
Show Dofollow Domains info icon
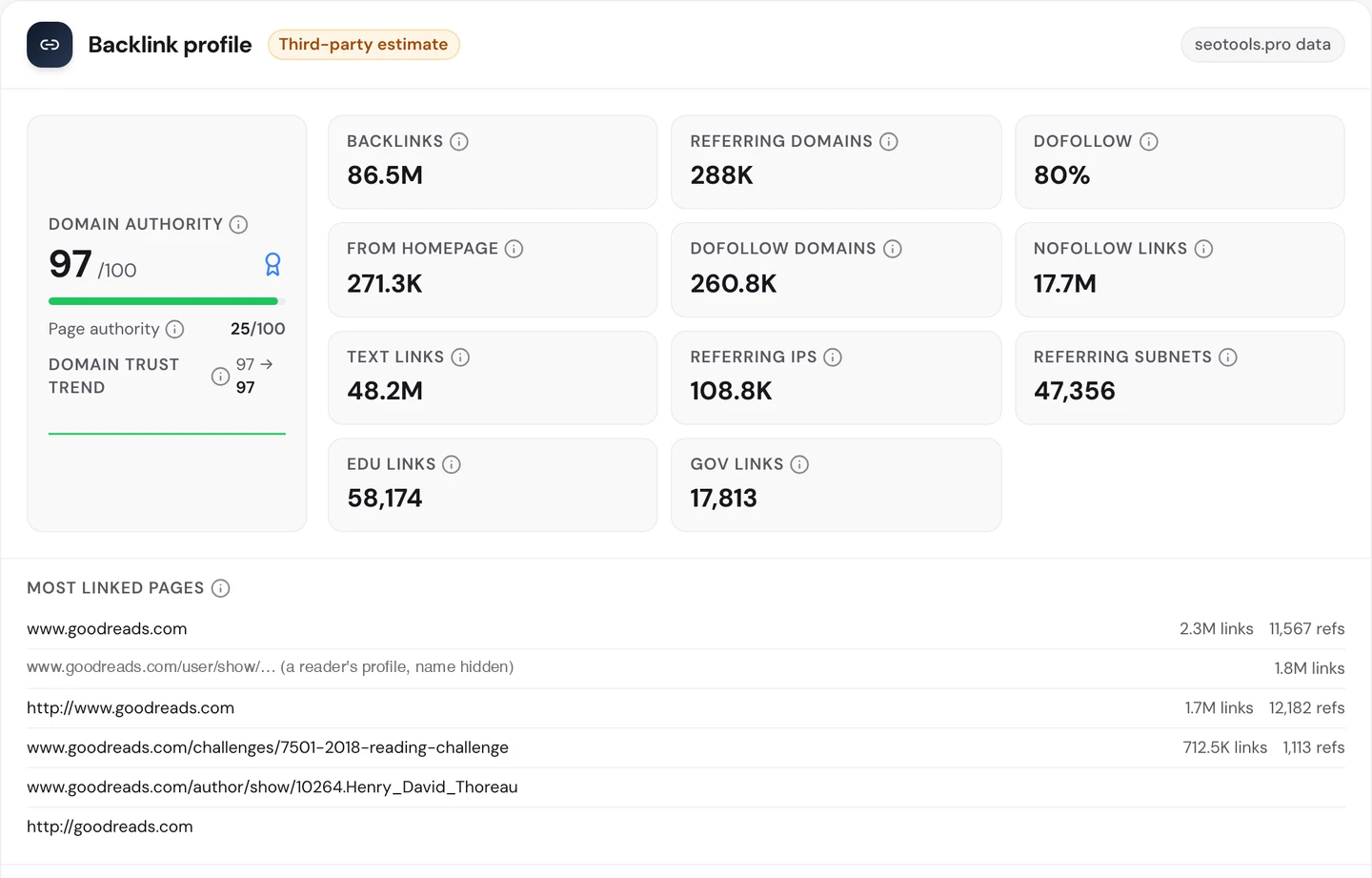click(893, 249)
